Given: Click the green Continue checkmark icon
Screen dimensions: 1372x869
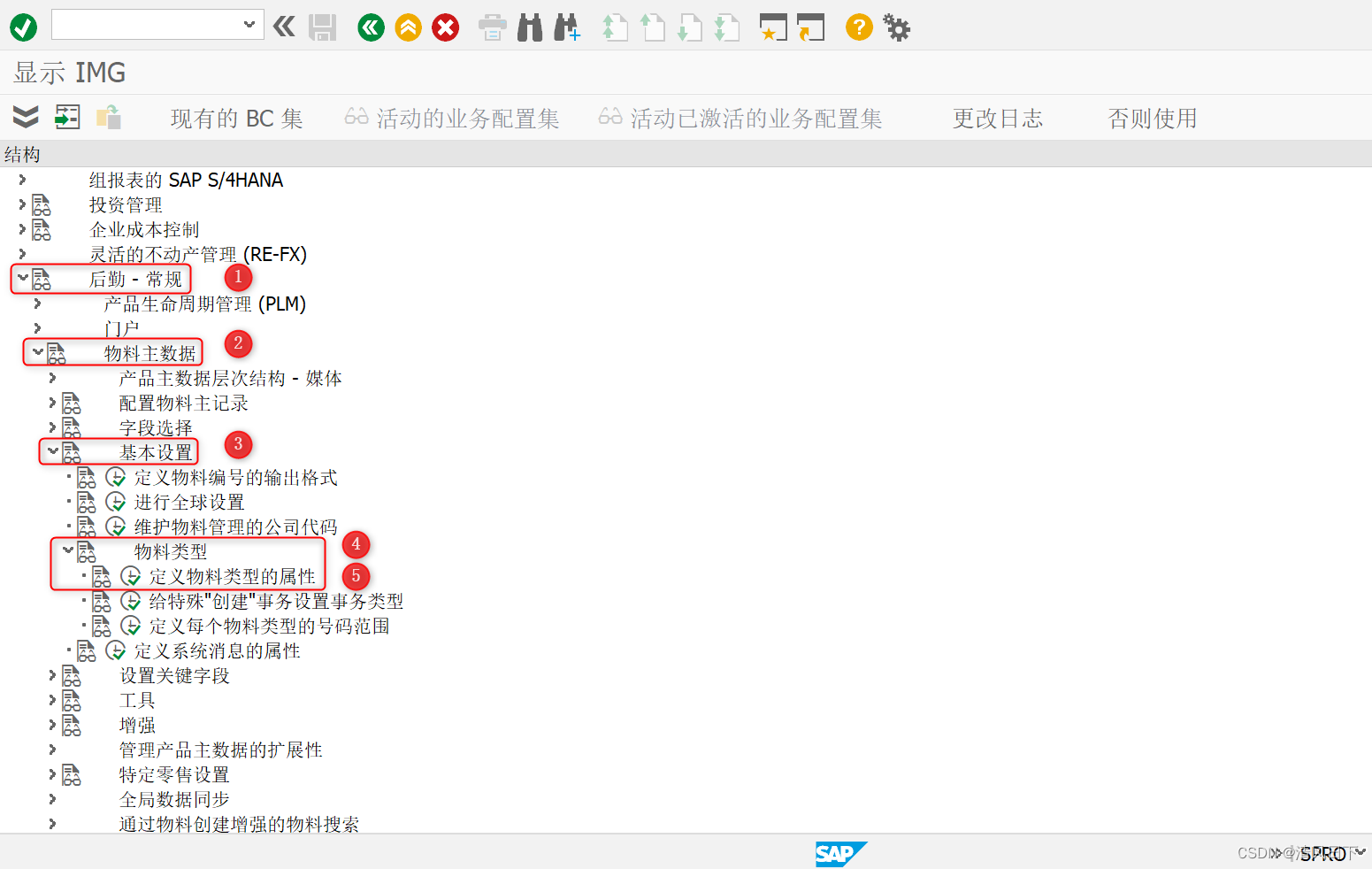Looking at the screenshot, I should (x=23, y=27).
